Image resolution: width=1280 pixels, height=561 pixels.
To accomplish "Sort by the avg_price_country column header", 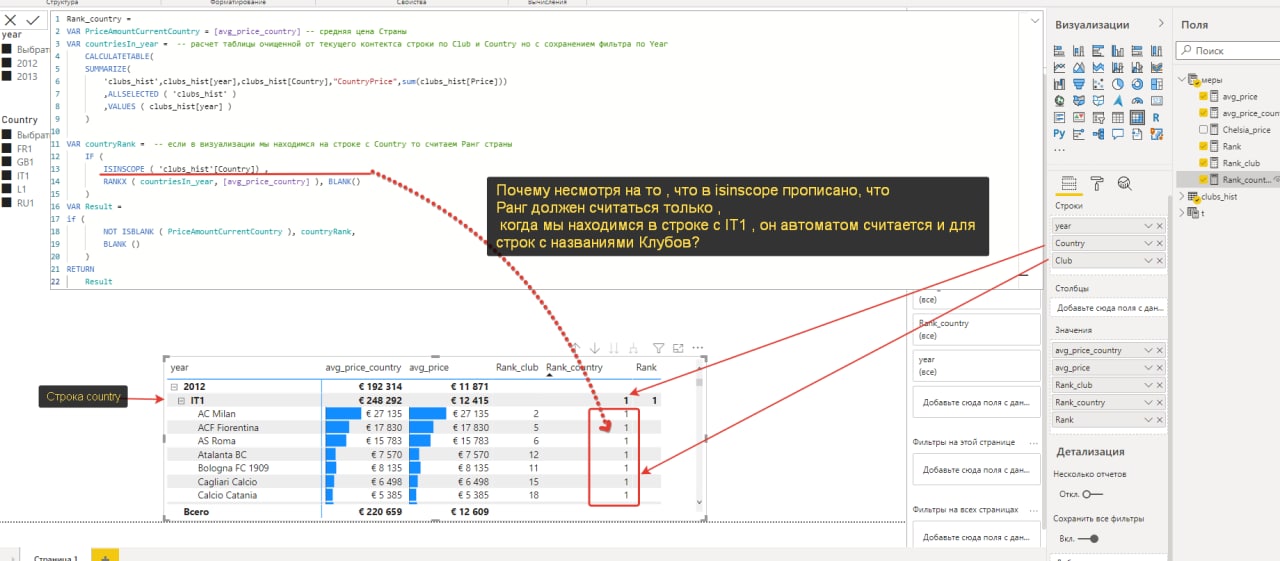I will (x=363, y=368).
